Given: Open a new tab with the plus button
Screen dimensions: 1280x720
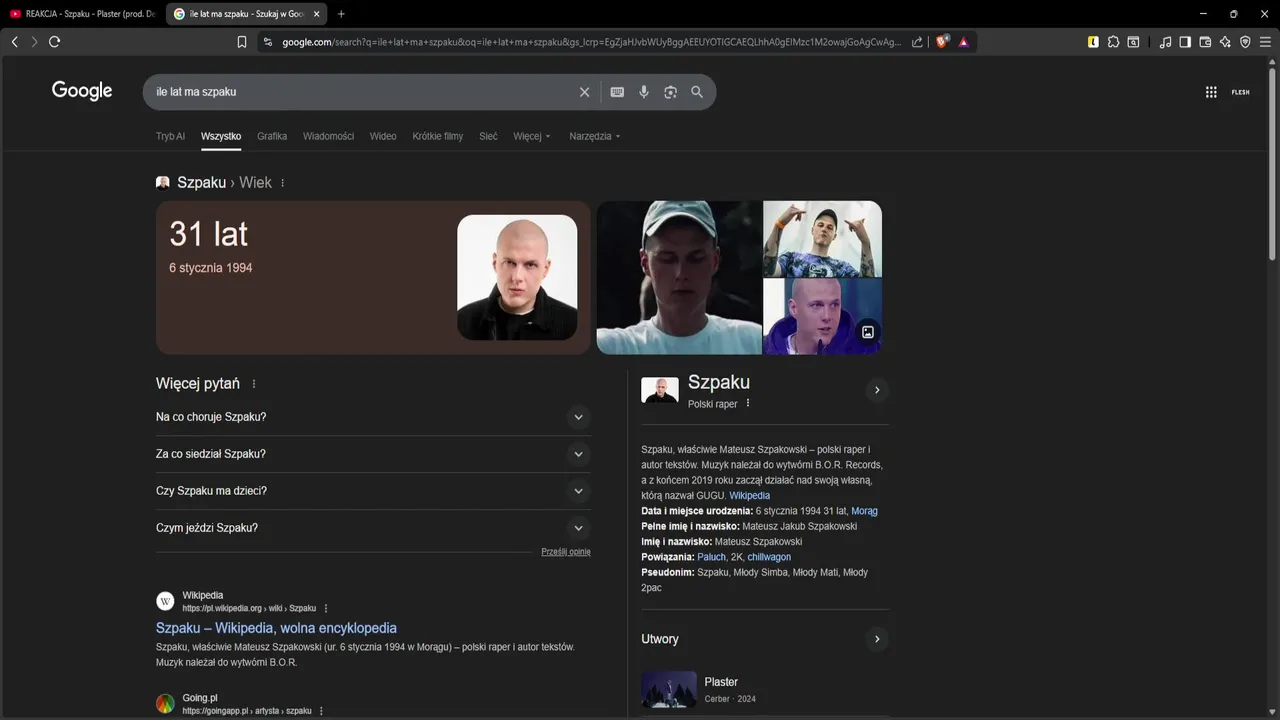Looking at the screenshot, I should (341, 14).
